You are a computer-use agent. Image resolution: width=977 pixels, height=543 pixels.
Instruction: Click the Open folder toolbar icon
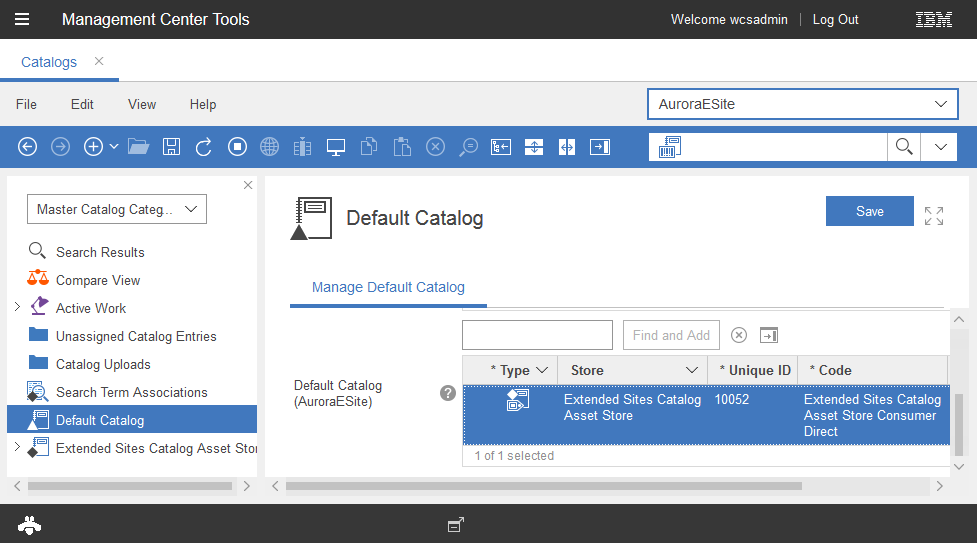138,147
